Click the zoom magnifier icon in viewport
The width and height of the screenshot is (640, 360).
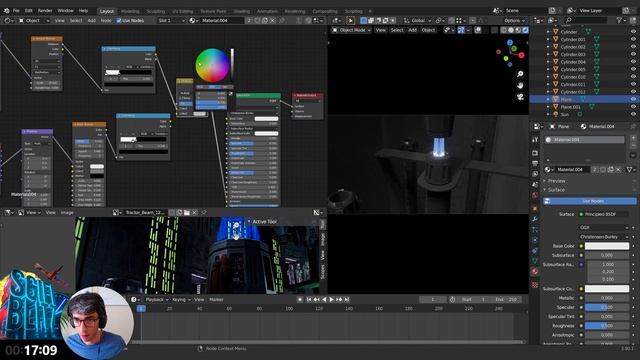pos(520,74)
